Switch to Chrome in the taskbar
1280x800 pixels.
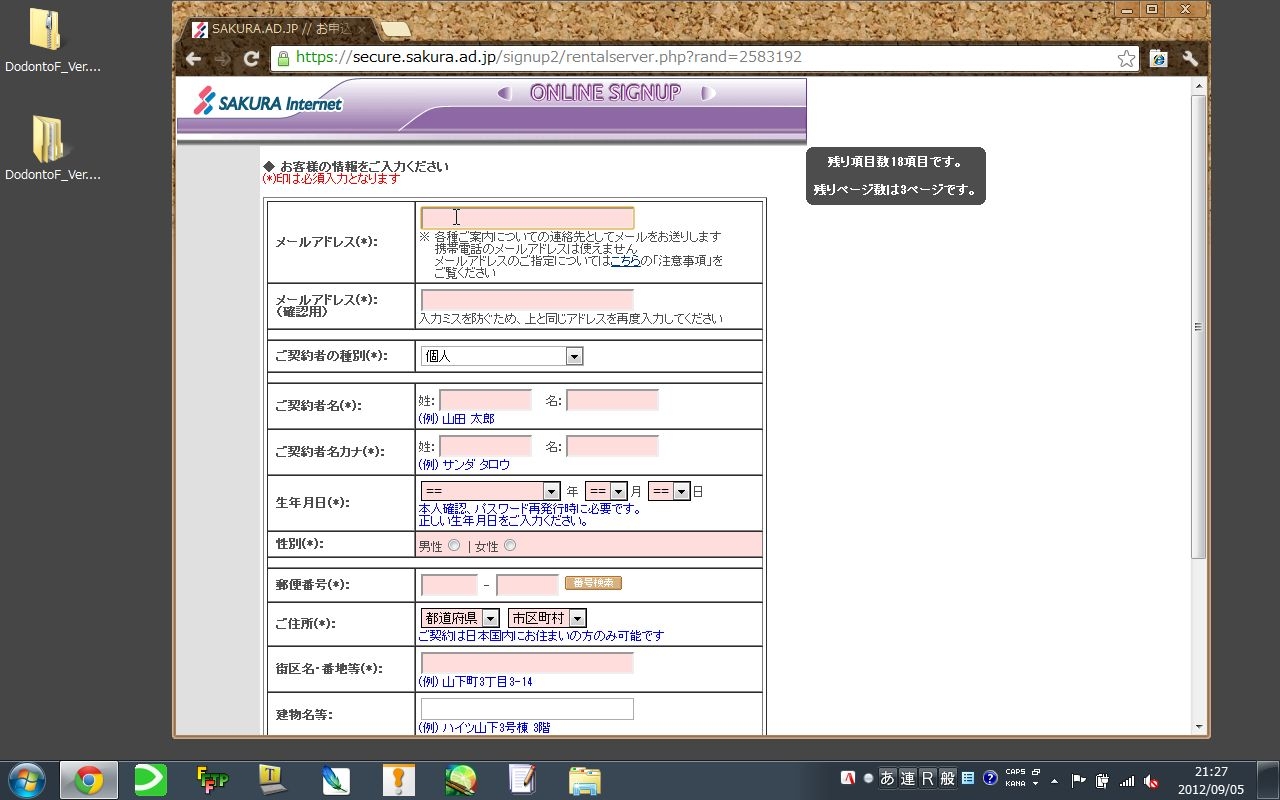[89, 780]
